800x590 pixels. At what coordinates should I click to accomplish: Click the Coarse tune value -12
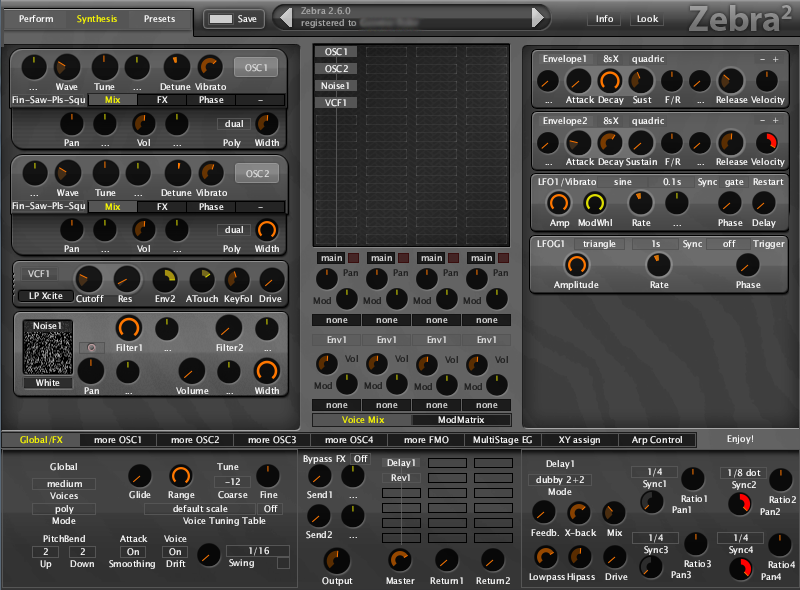233,482
